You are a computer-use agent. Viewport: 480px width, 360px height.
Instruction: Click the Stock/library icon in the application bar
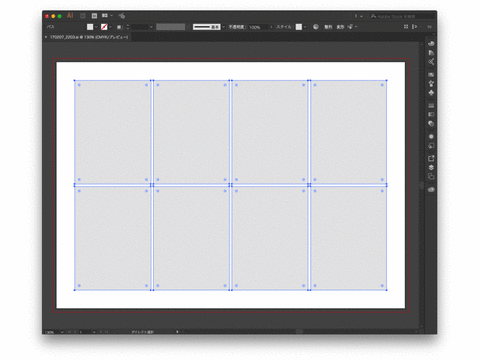click(94, 16)
